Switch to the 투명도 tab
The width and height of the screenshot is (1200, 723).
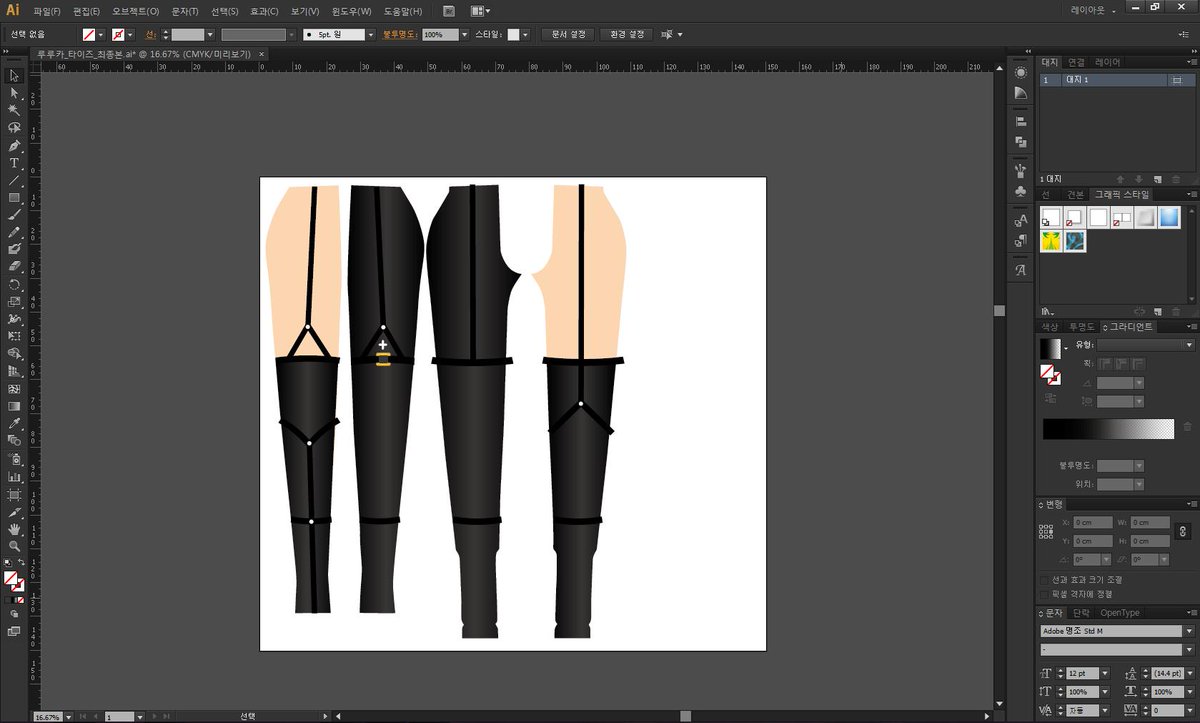(x=1080, y=327)
